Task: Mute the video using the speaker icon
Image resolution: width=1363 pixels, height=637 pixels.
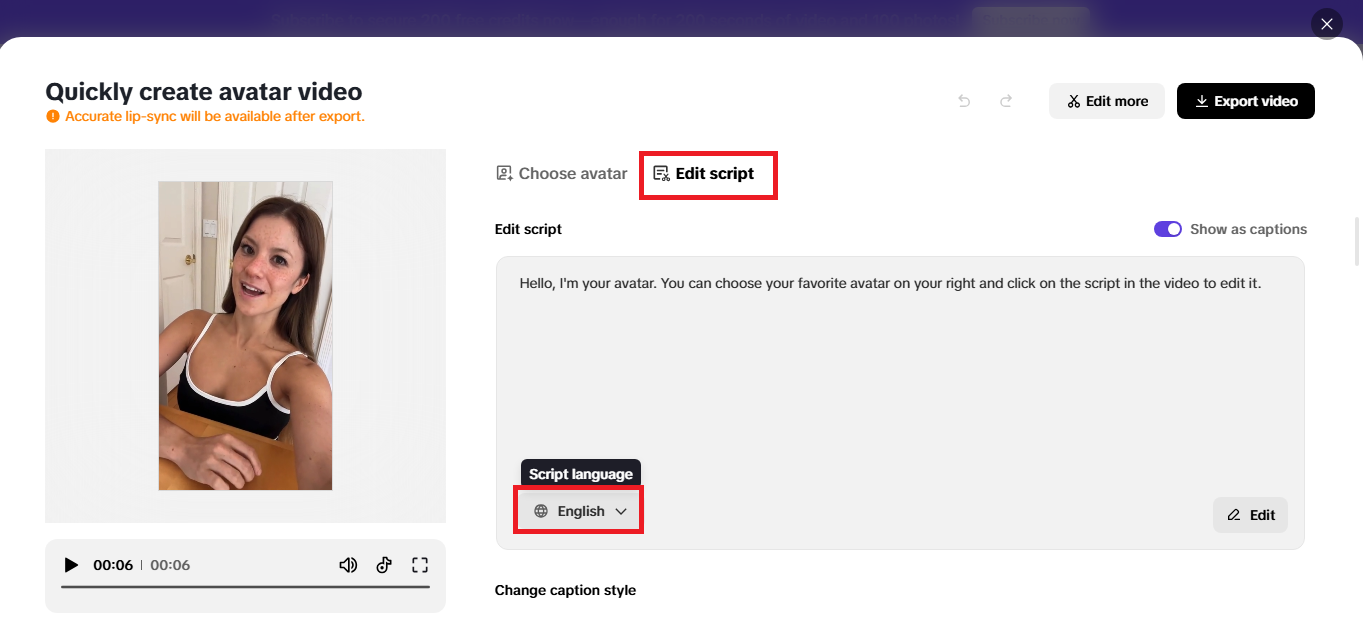Action: point(348,564)
